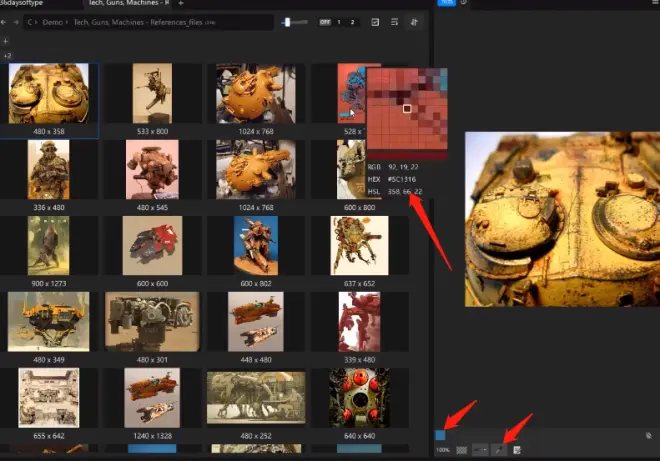Toggle the OFF switch in toolbar
Screen dimensions: 660x461
325,22
